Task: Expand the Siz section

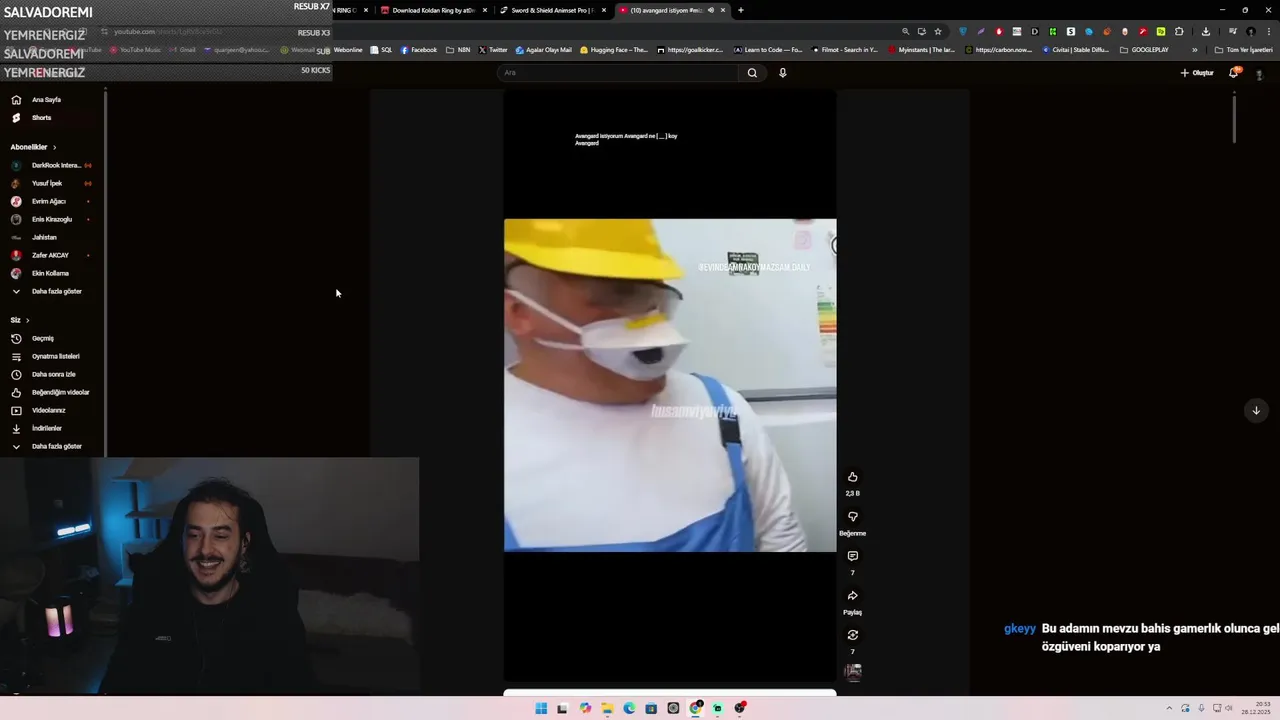Action: tap(20, 320)
